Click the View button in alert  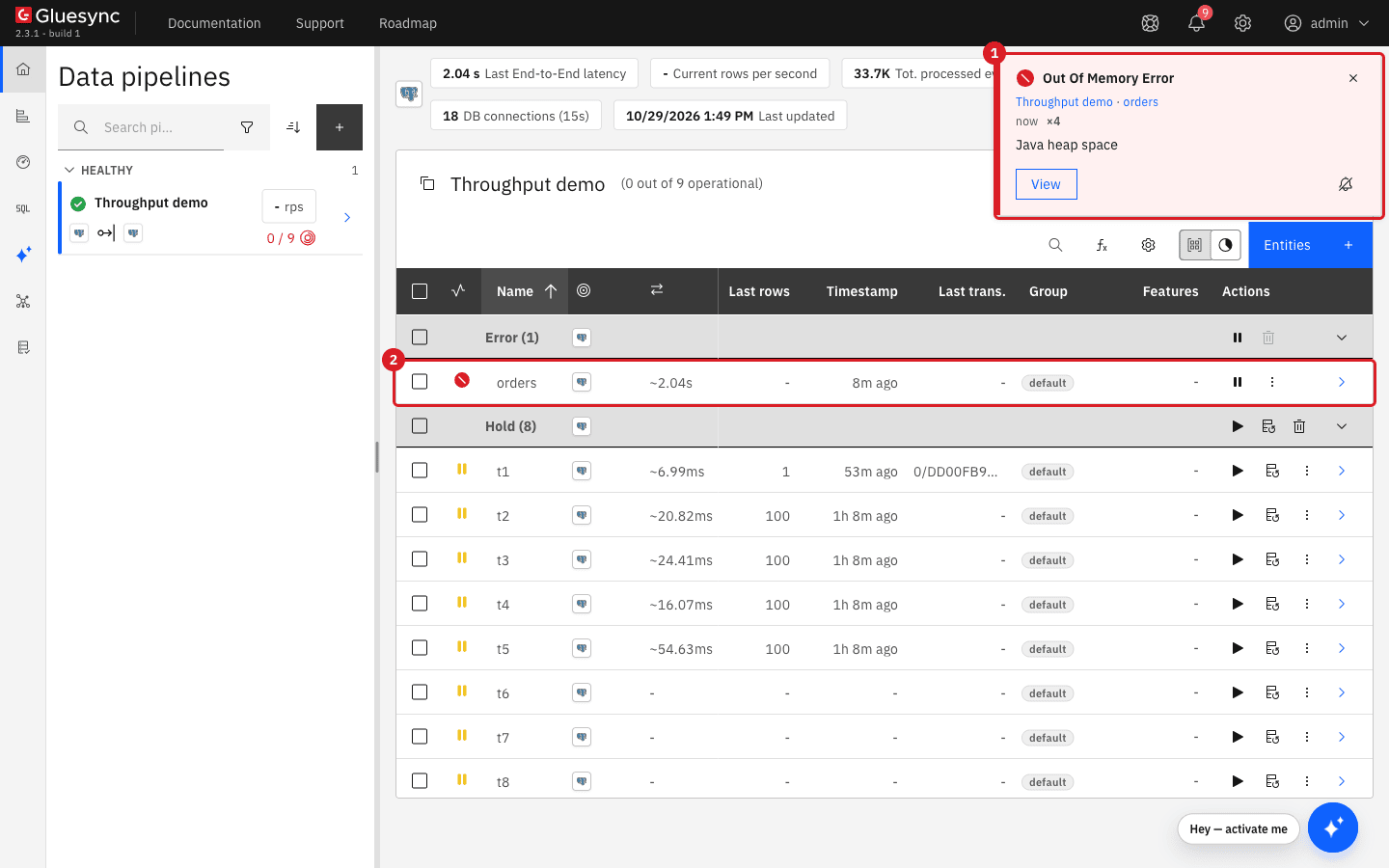(x=1046, y=184)
